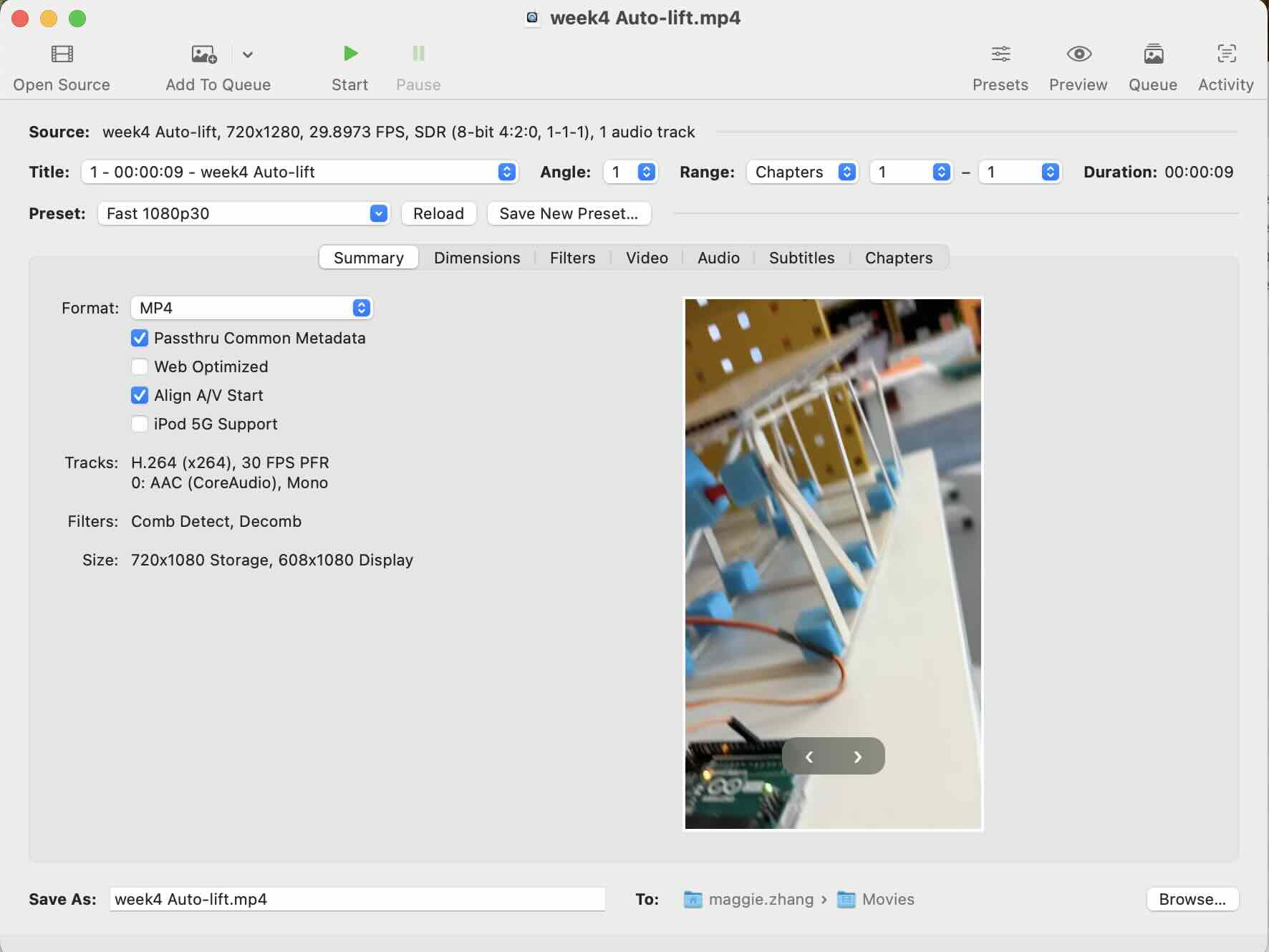Click the H.264 (x264) tracks text
The height and width of the screenshot is (952, 1269).
click(230, 462)
